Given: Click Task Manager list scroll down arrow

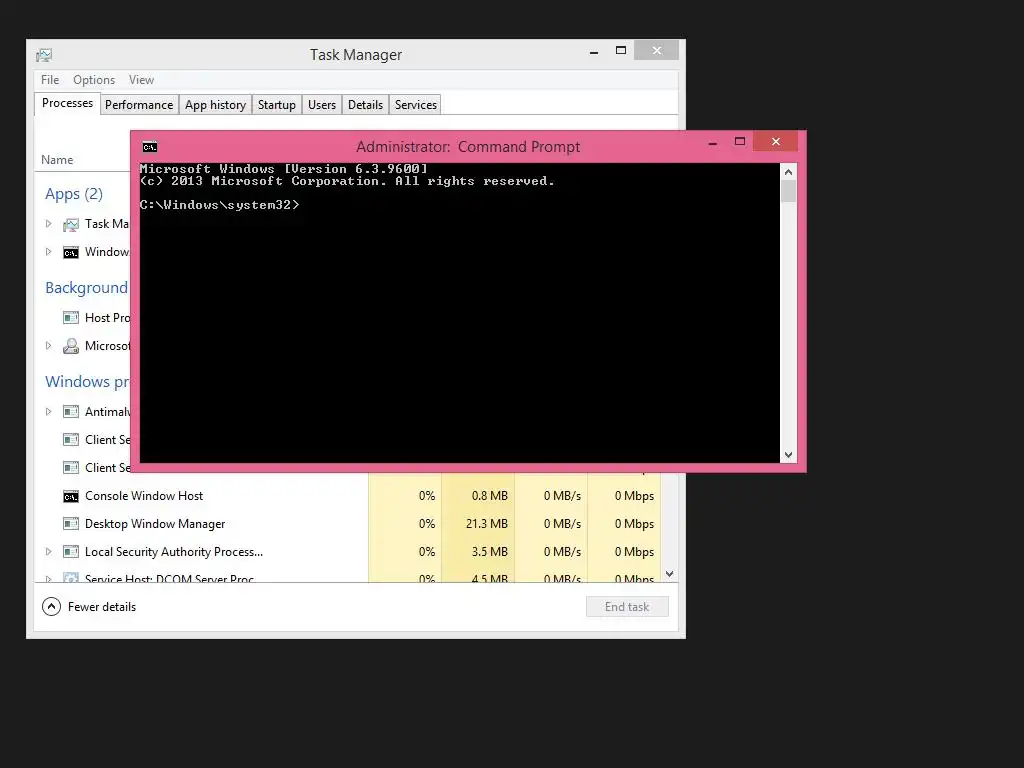Looking at the screenshot, I should tap(669, 573).
